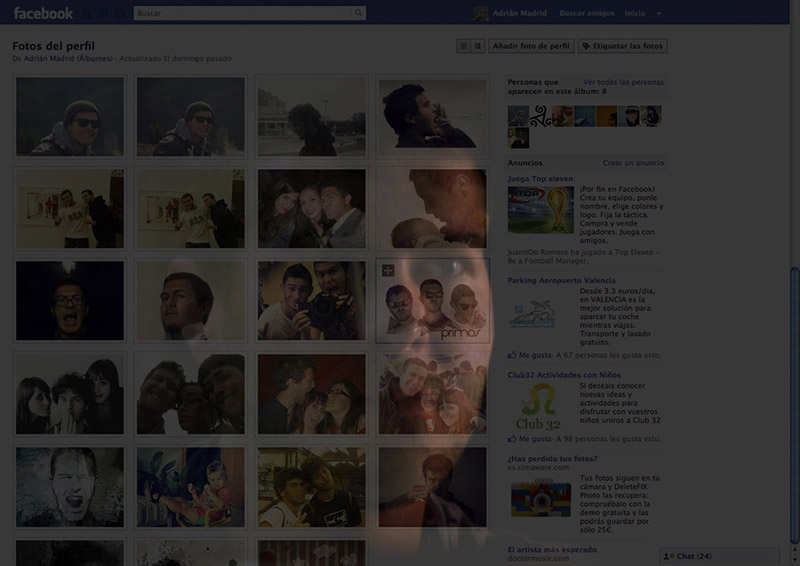Switch to grid view of photos

[x=464, y=46]
